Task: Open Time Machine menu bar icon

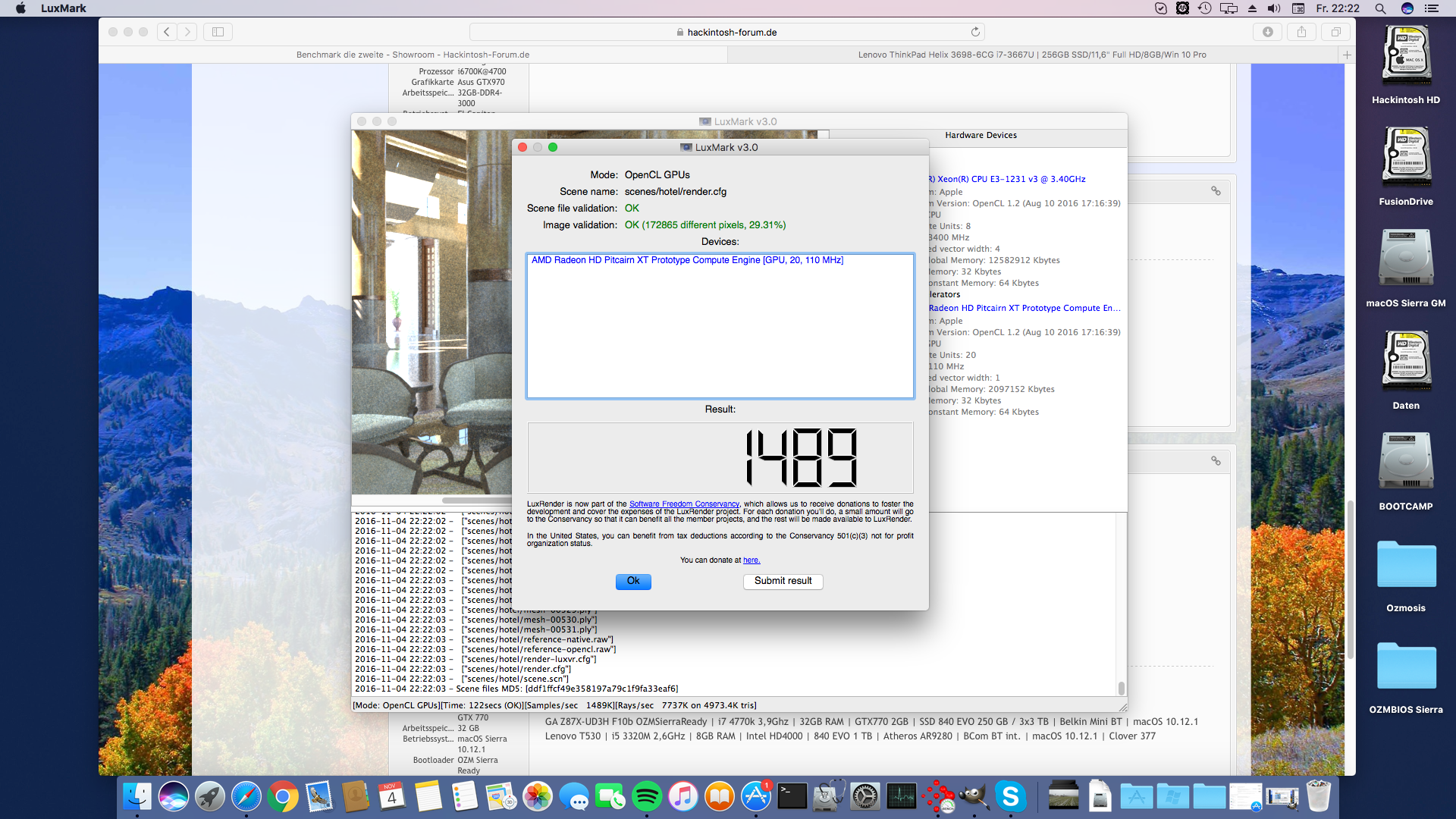Action: [x=1204, y=8]
